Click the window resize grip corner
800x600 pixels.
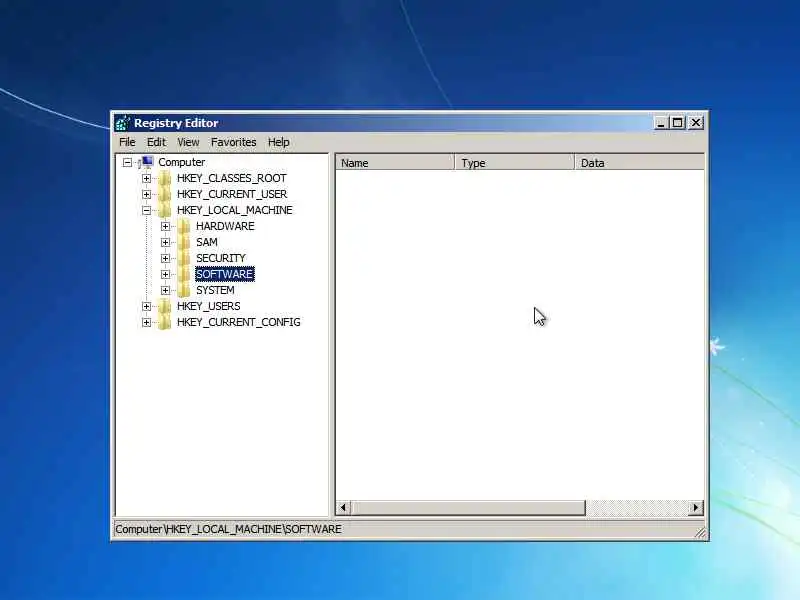[701, 532]
